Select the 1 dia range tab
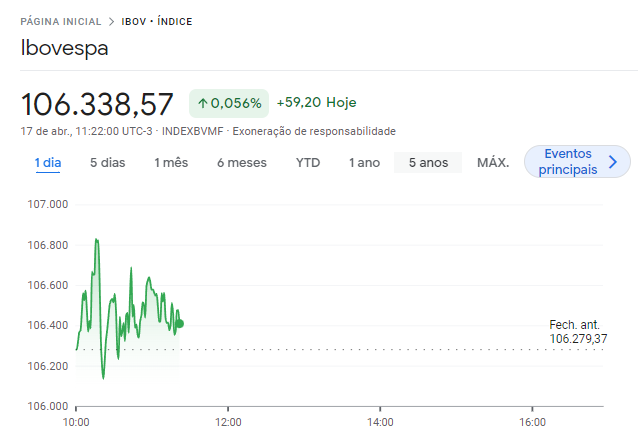This screenshot has height=434, width=638. coord(47,163)
